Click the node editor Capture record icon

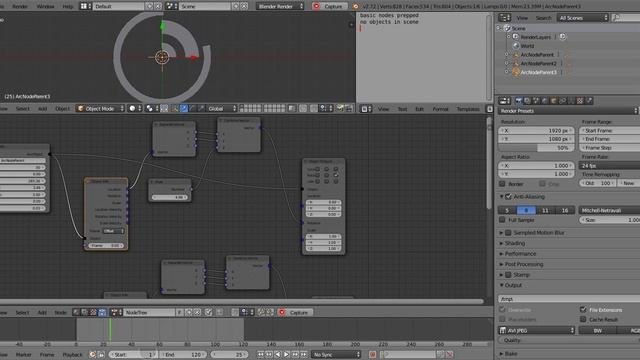coord(282,312)
